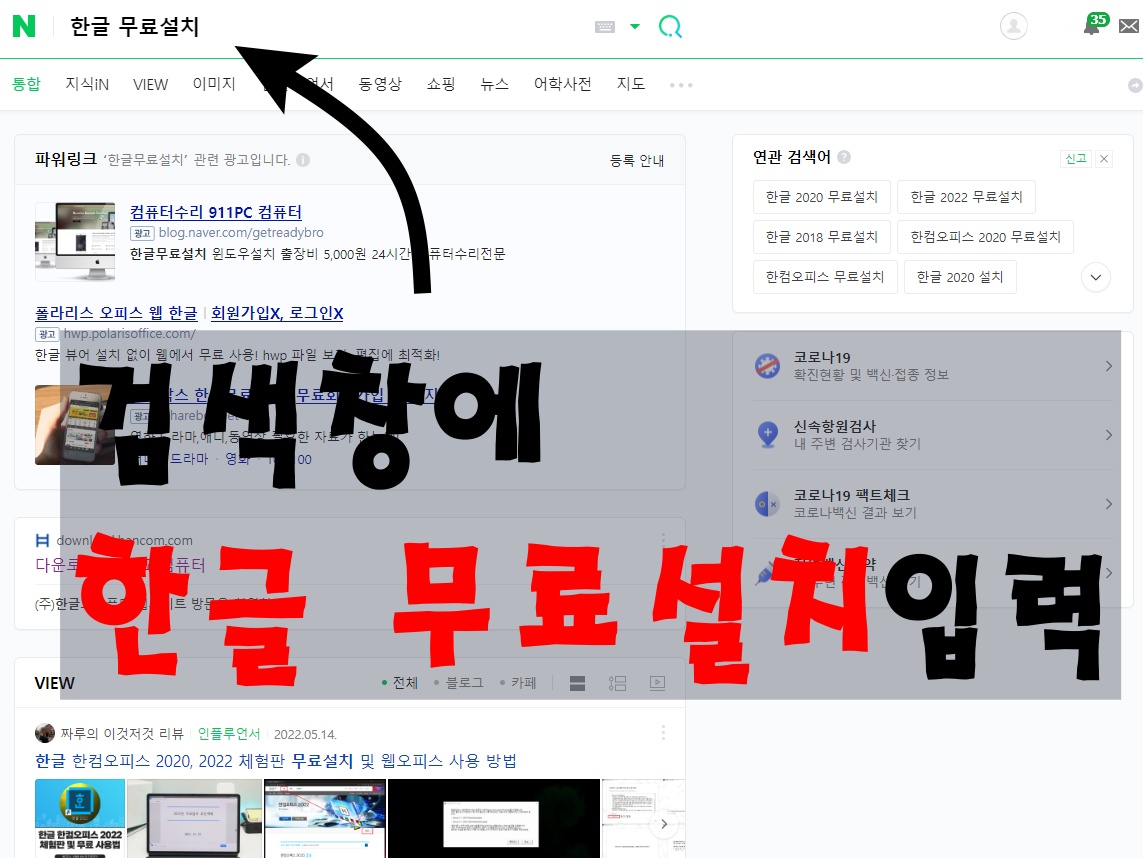Click the 짜루 author avatar

[45, 733]
